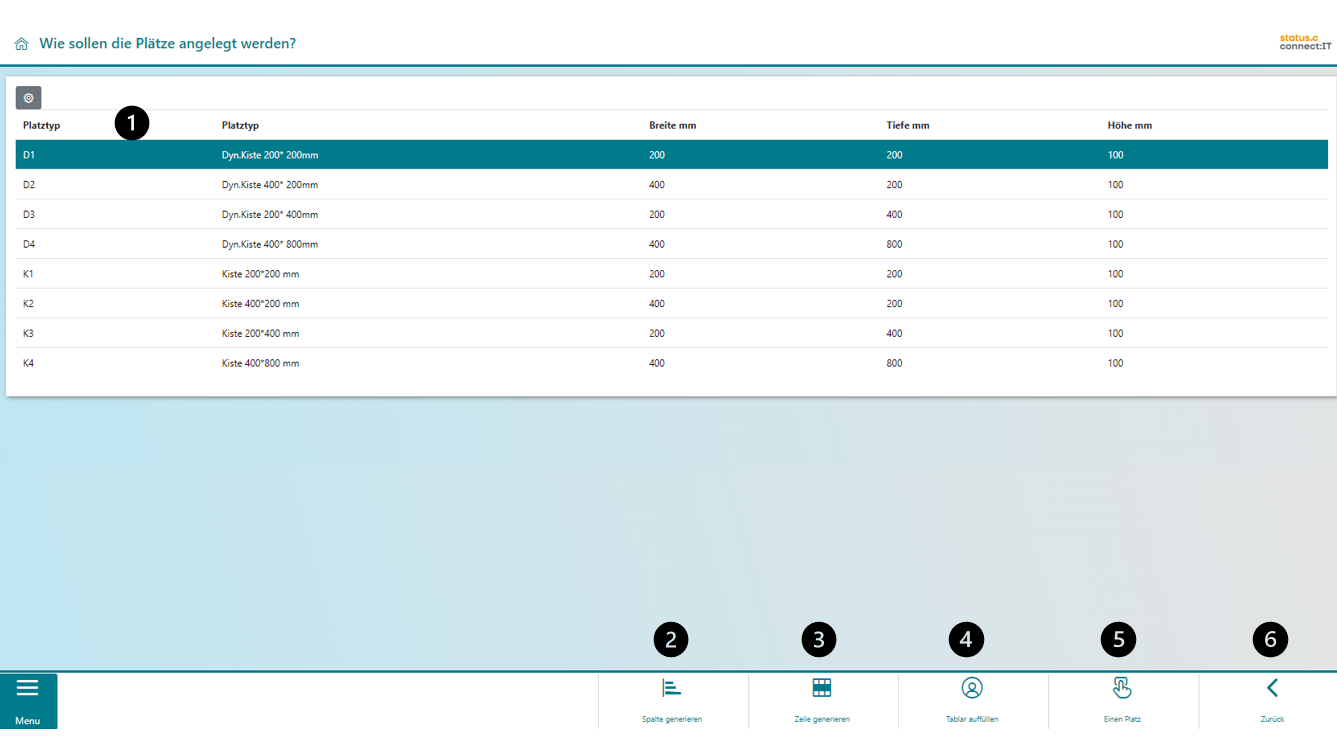Image resolution: width=1337 pixels, height=752 pixels.
Task: Click the Spalte generieren icon
Action: tap(672, 688)
